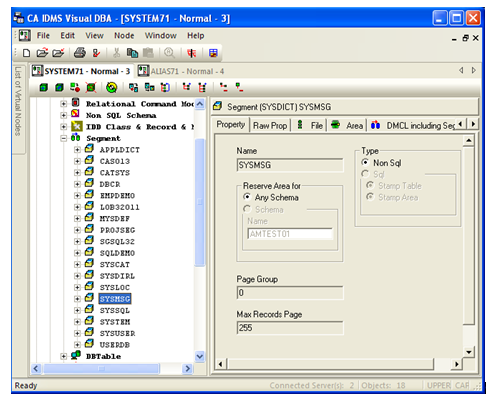486x396 pixels.
Task: Click the Max Records Page field
Action: (290, 328)
